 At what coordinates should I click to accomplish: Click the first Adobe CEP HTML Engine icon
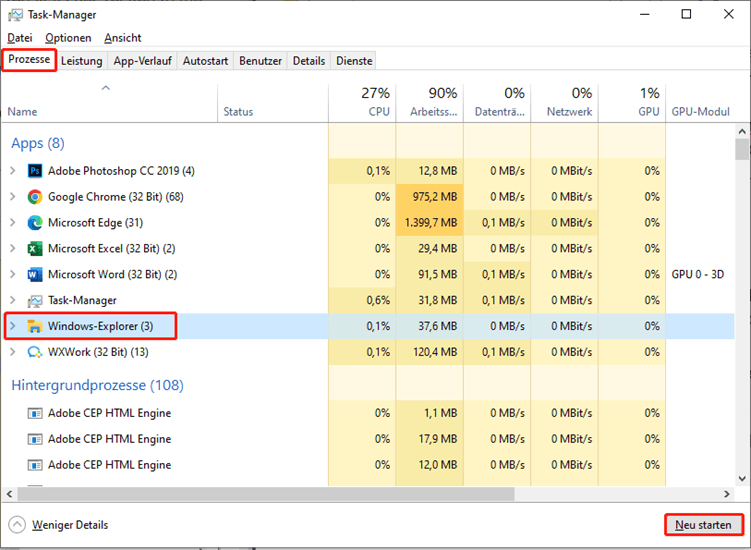[x=35, y=413]
